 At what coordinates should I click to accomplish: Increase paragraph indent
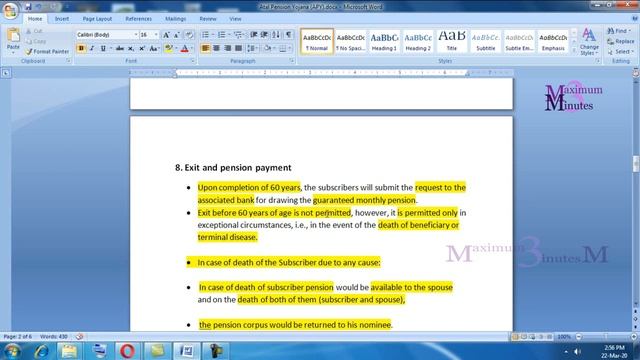coord(264,35)
